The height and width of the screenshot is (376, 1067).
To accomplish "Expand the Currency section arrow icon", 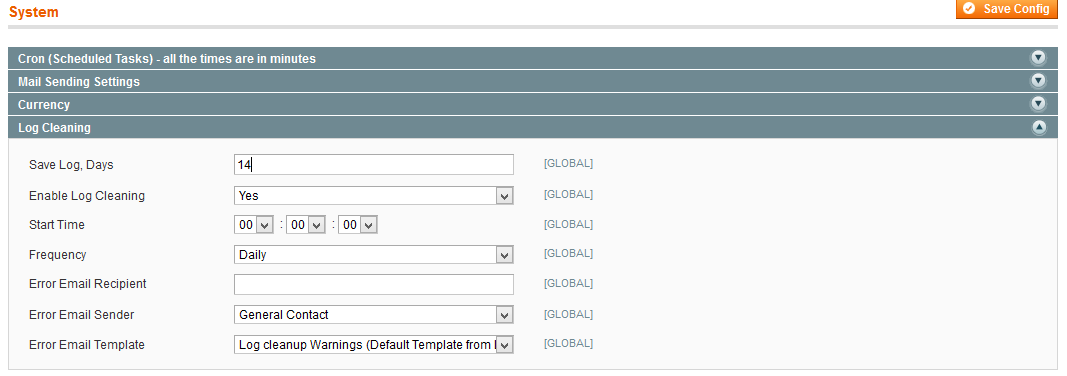I will pos(1038,104).
